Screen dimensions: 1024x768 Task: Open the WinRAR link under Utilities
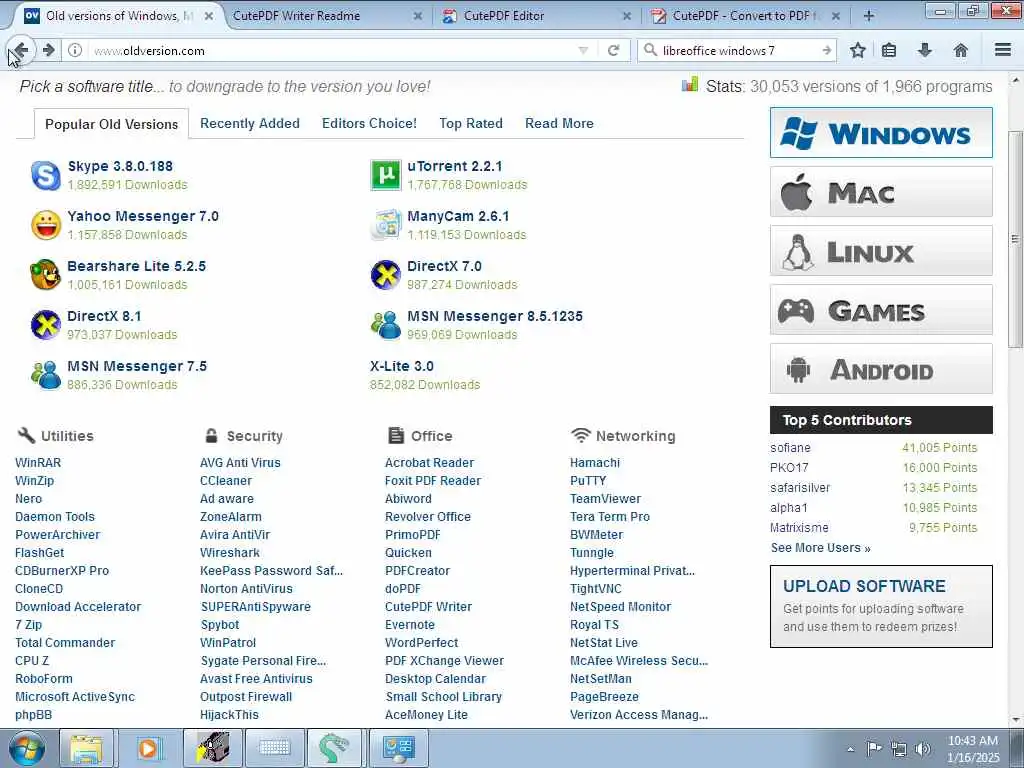coord(38,463)
